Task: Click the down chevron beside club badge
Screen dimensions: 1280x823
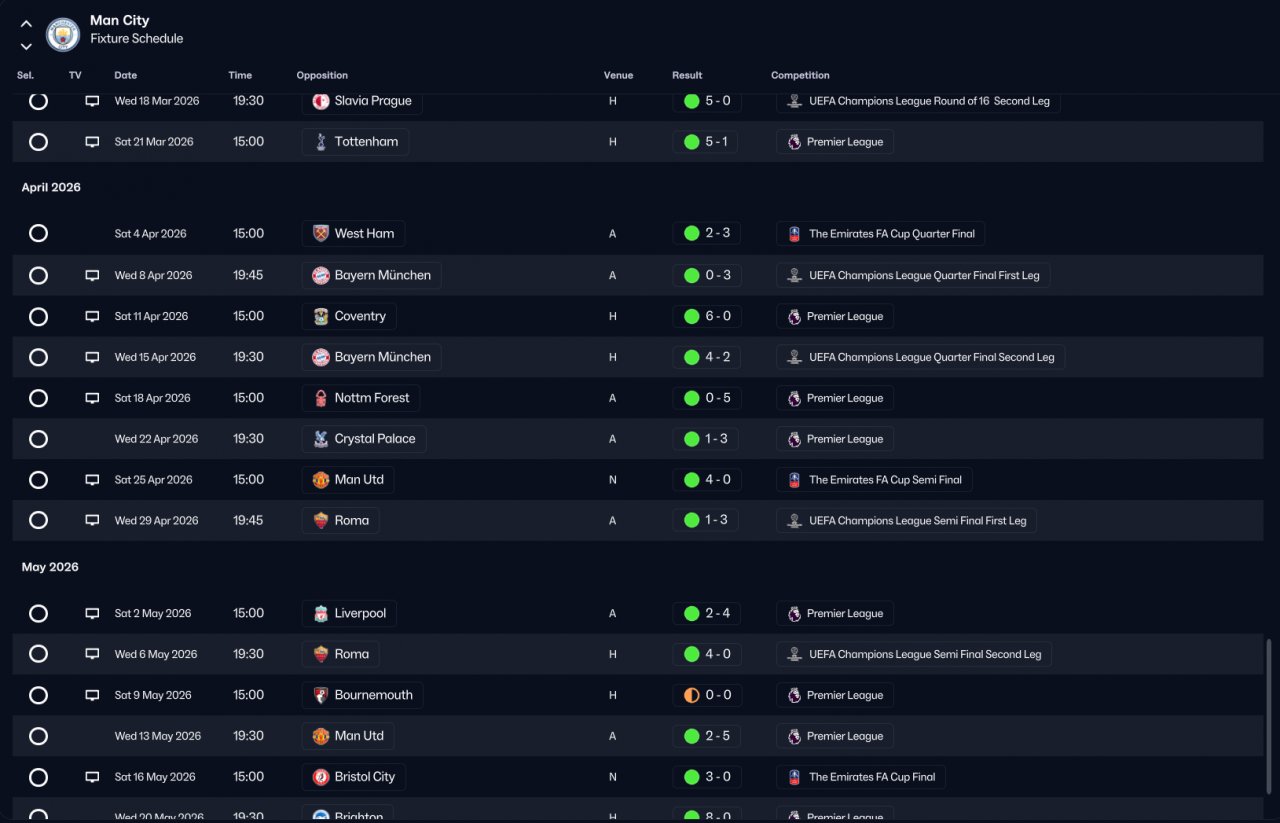Action: click(26, 46)
